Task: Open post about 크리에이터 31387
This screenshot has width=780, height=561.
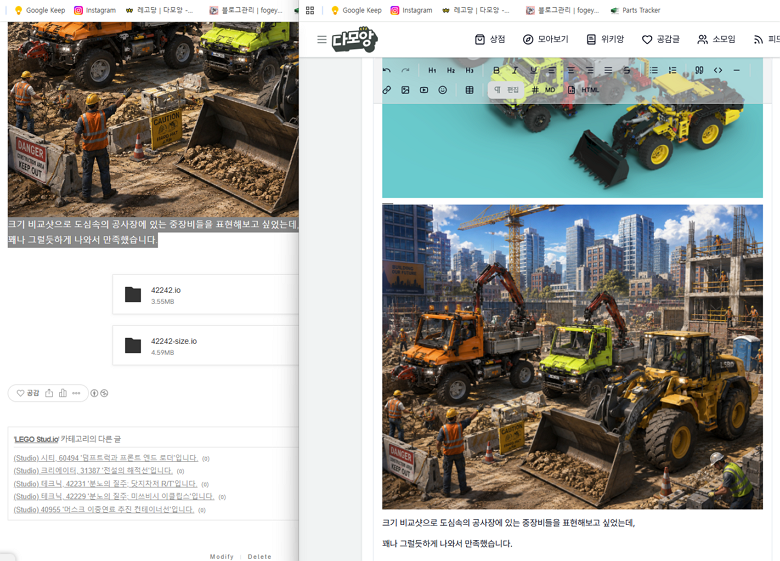Action: 93,470
